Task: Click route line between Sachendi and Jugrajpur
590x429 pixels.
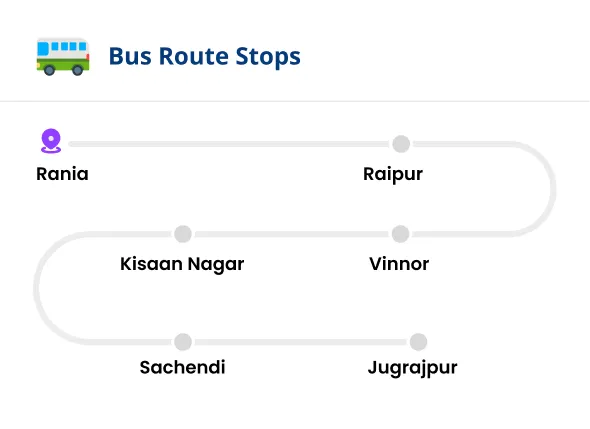Action: tap(301, 342)
